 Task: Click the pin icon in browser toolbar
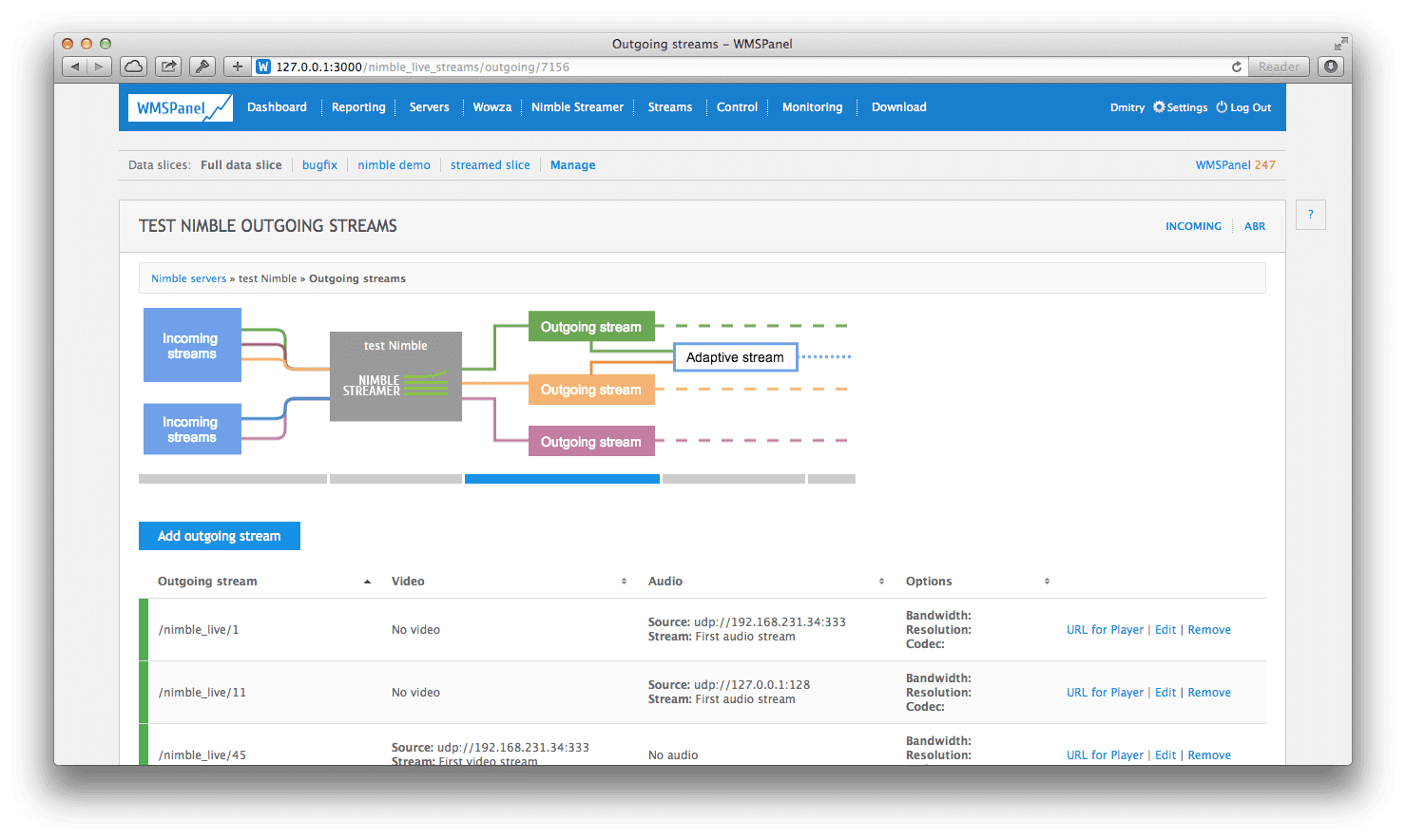[x=202, y=67]
